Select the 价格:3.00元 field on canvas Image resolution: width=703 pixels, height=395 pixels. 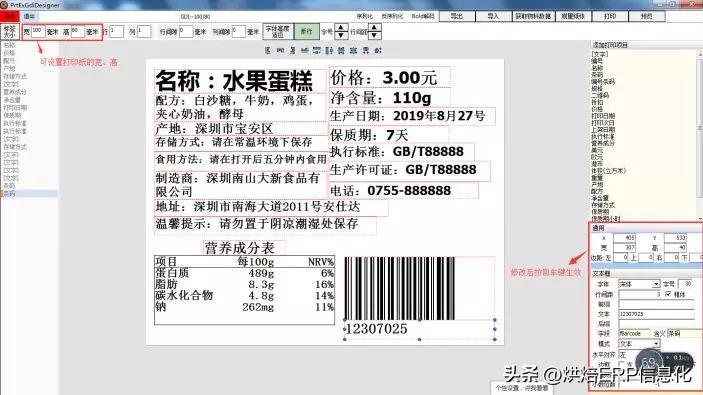390,78
